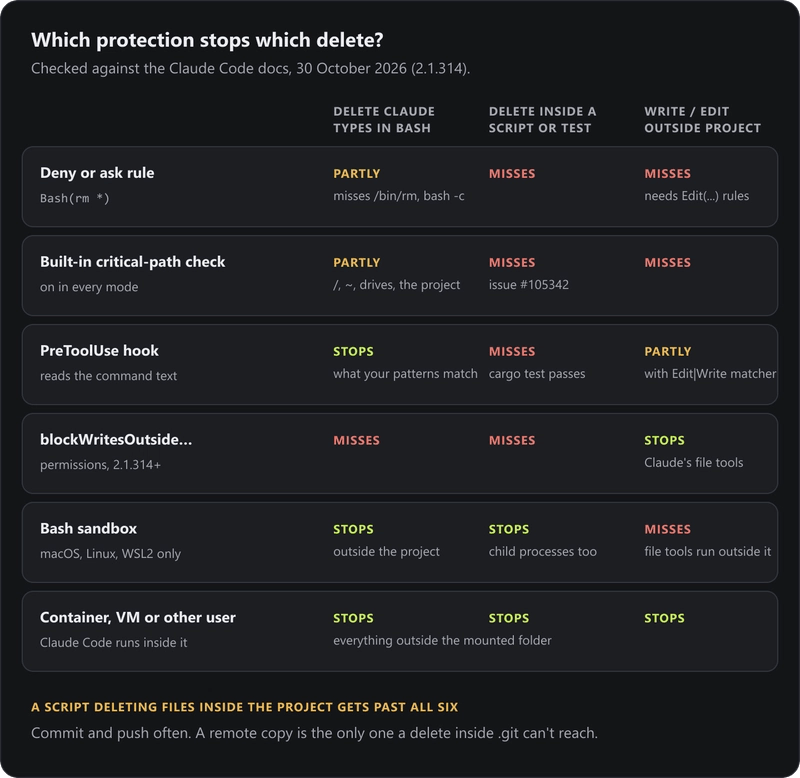Image resolution: width=800 pixels, height=778 pixels.
Task: Select 'Container, VM or other user' row title
Action: coord(138,617)
